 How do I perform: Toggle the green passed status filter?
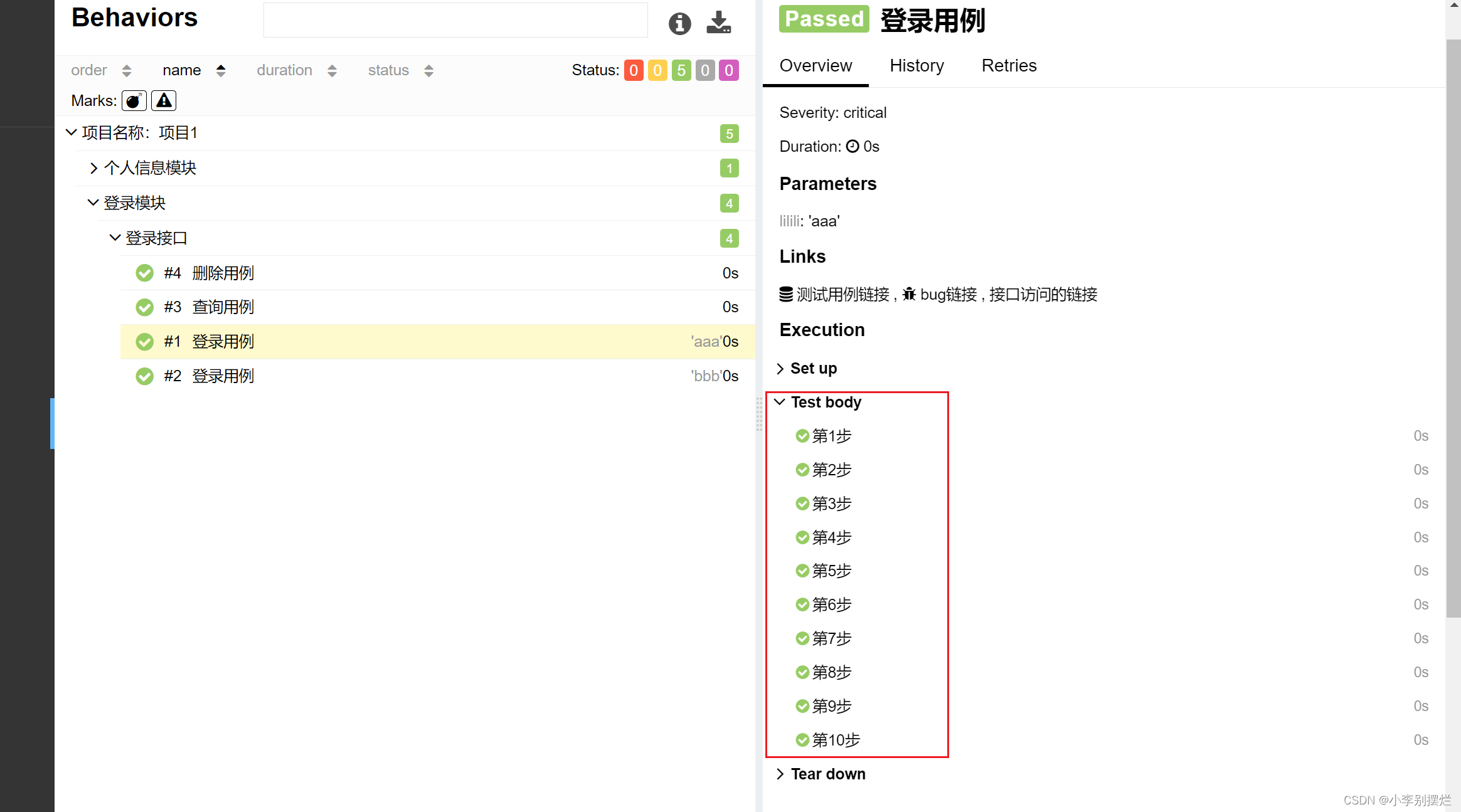pos(681,70)
